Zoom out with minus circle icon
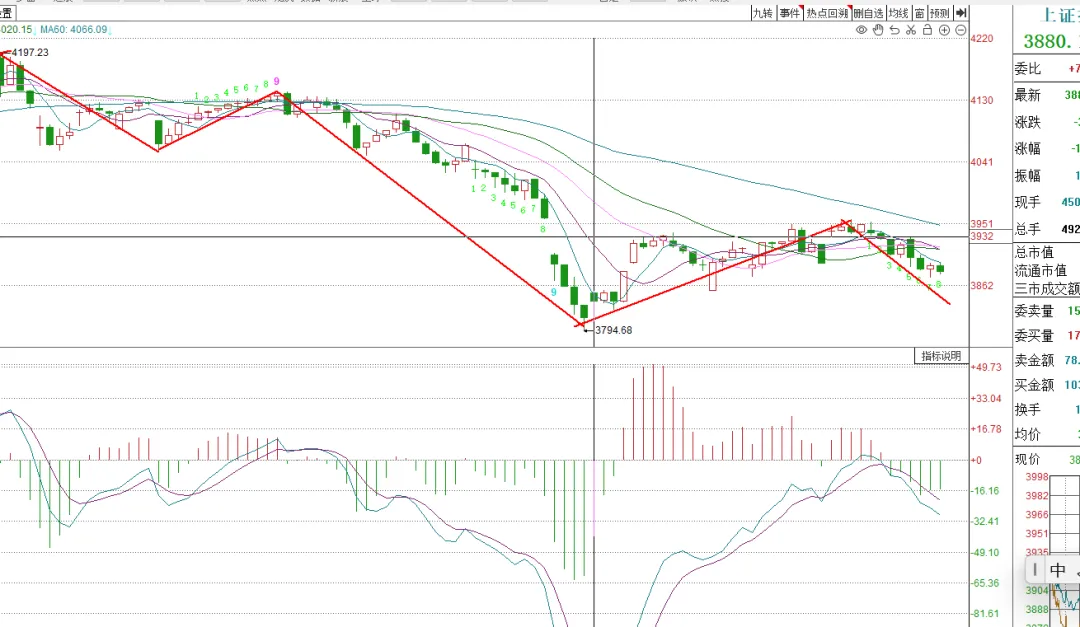This screenshot has height=627, width=1080. (961, 30)
